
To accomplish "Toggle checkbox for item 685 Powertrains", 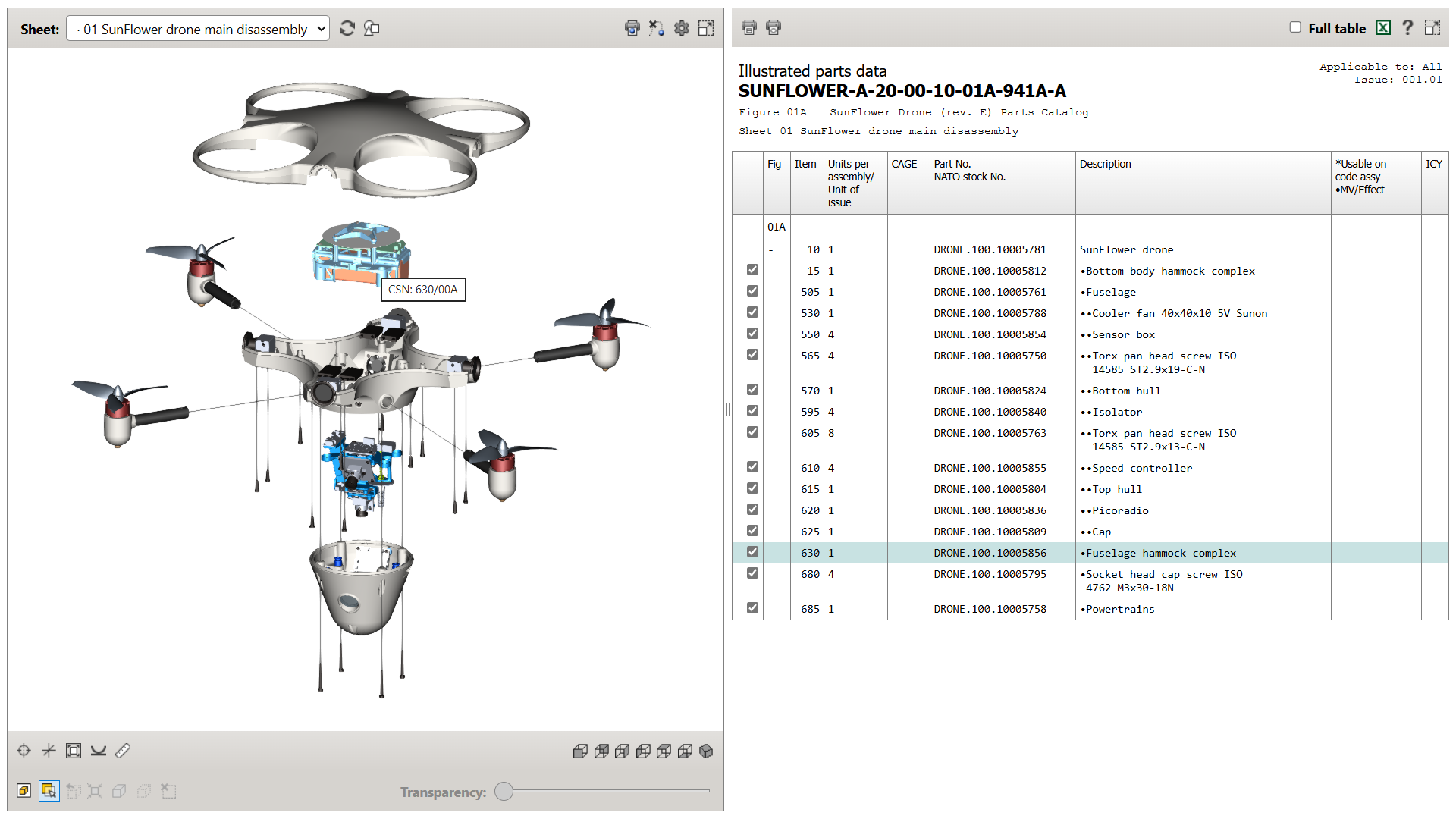I will click(752, 608).
